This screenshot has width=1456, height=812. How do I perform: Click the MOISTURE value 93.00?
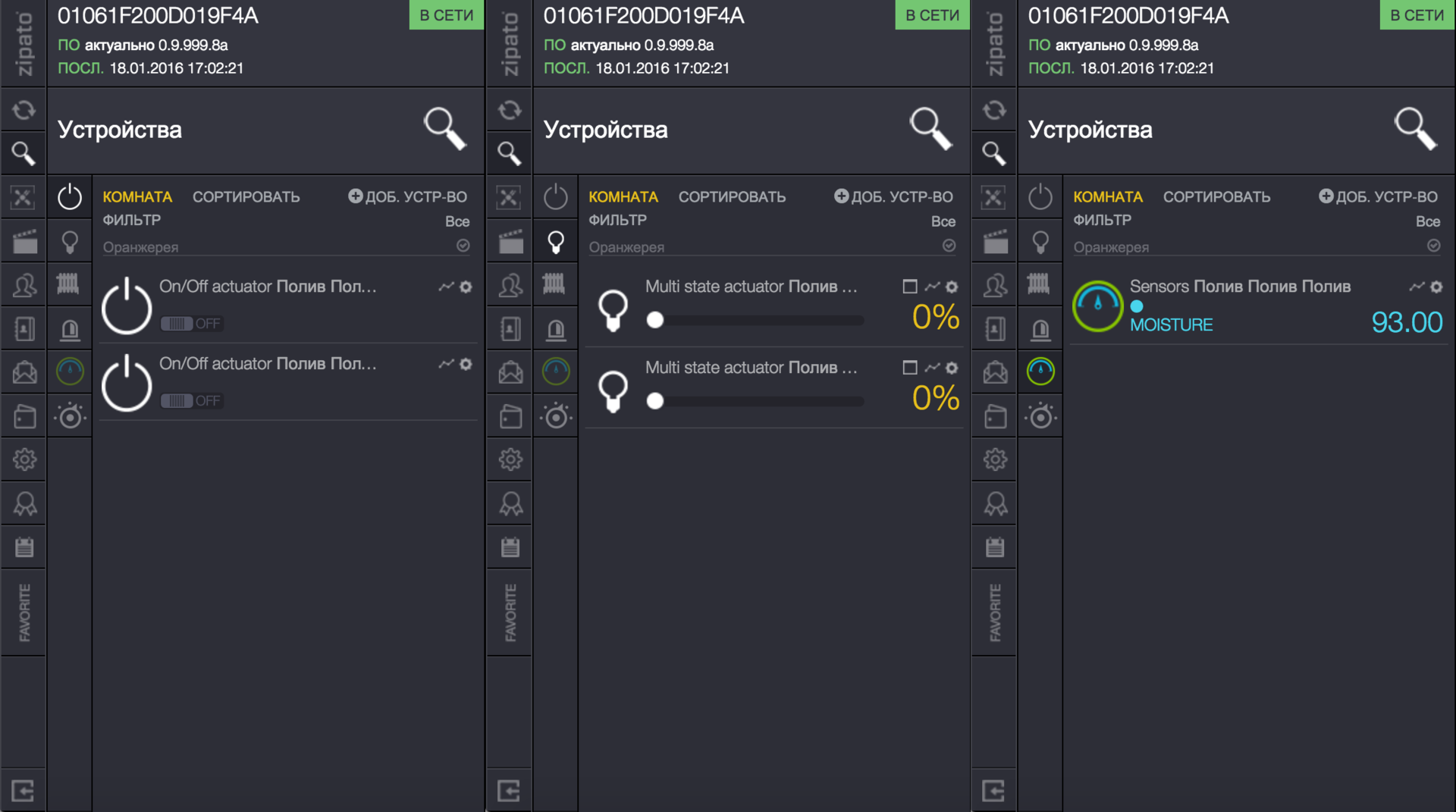pos(1407,323)
